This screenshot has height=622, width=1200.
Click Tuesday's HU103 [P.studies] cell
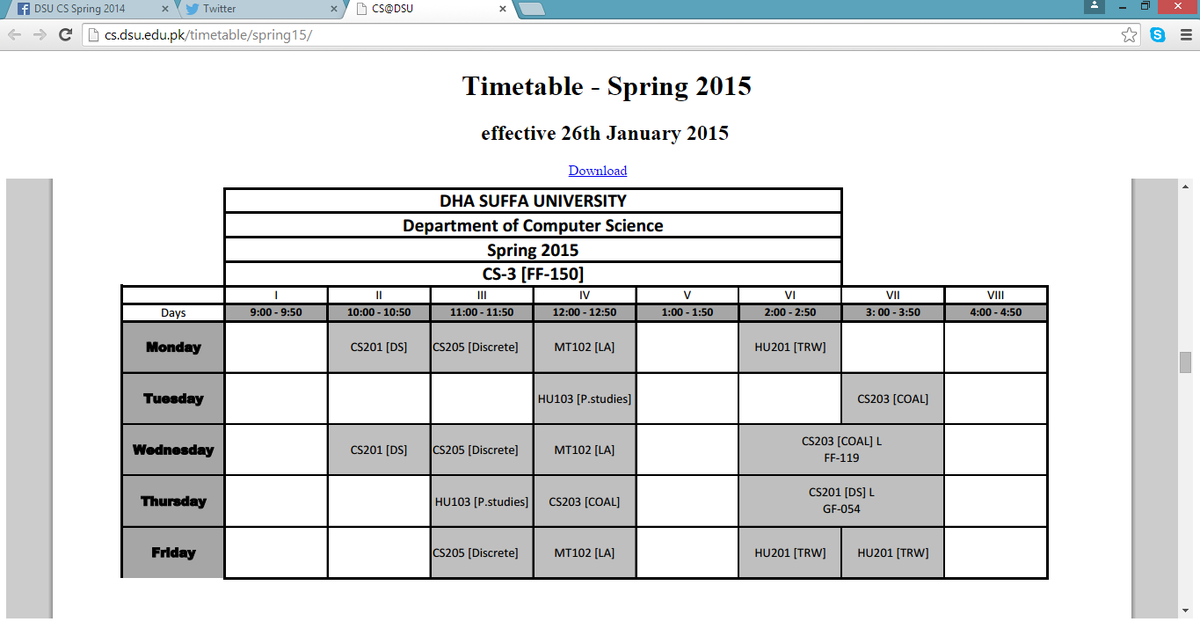pyautogui.click(x=584, y=398)
